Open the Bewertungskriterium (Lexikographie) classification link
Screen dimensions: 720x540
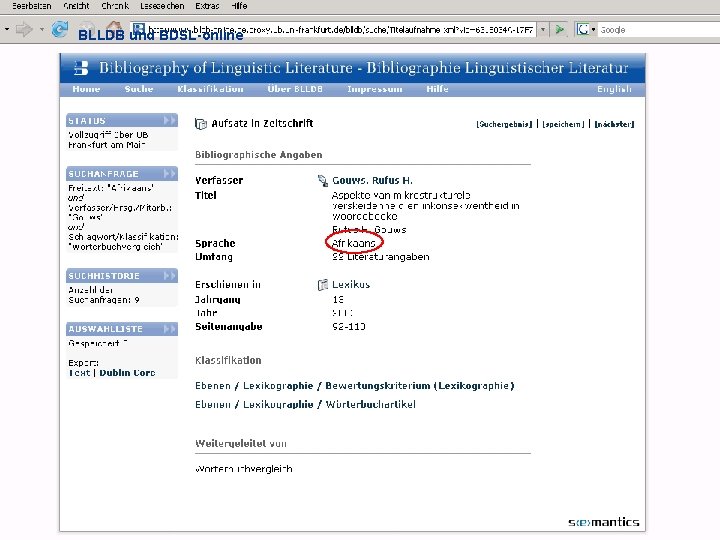[420, 386]
